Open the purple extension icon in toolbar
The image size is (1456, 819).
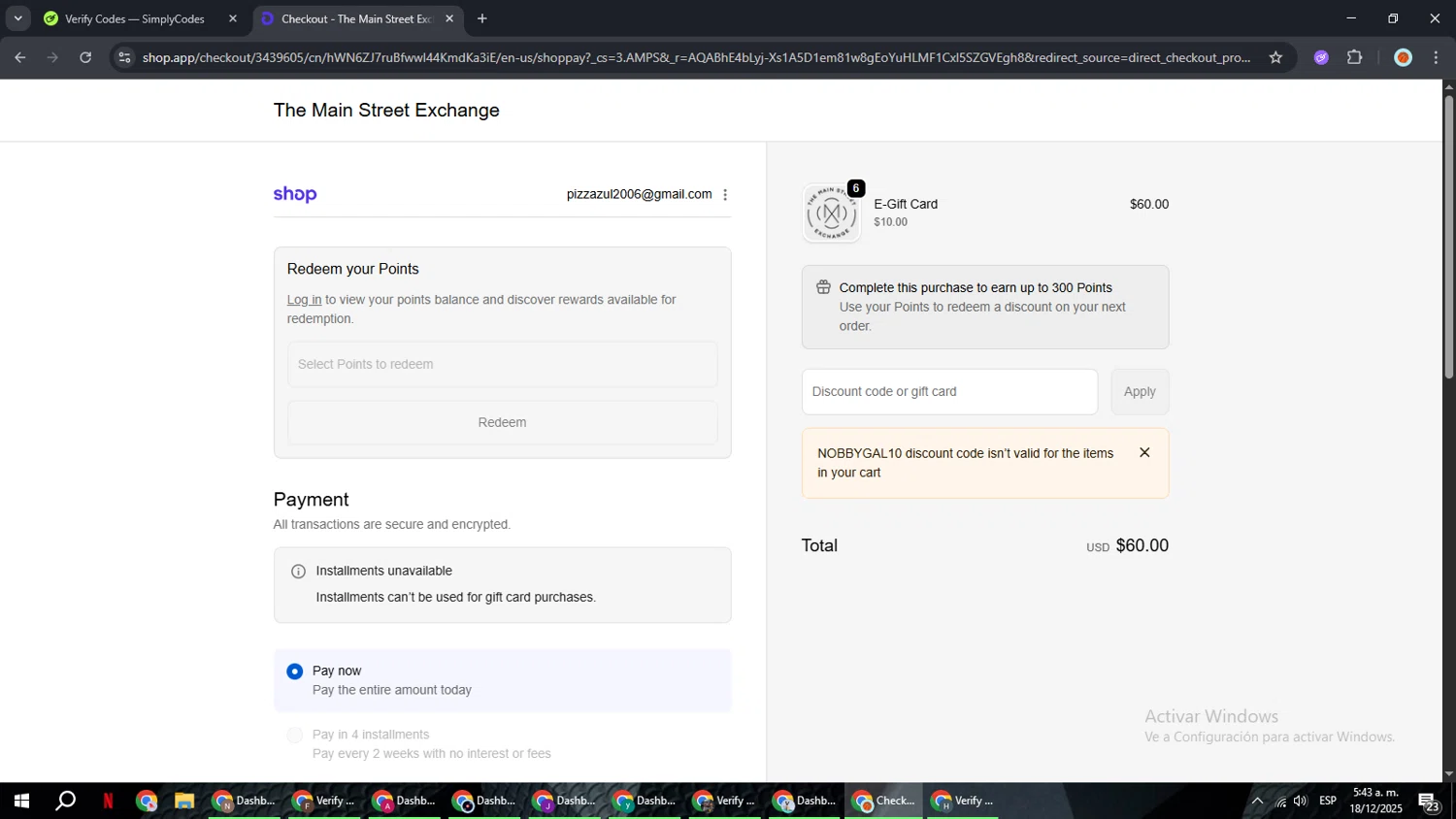1321,57
